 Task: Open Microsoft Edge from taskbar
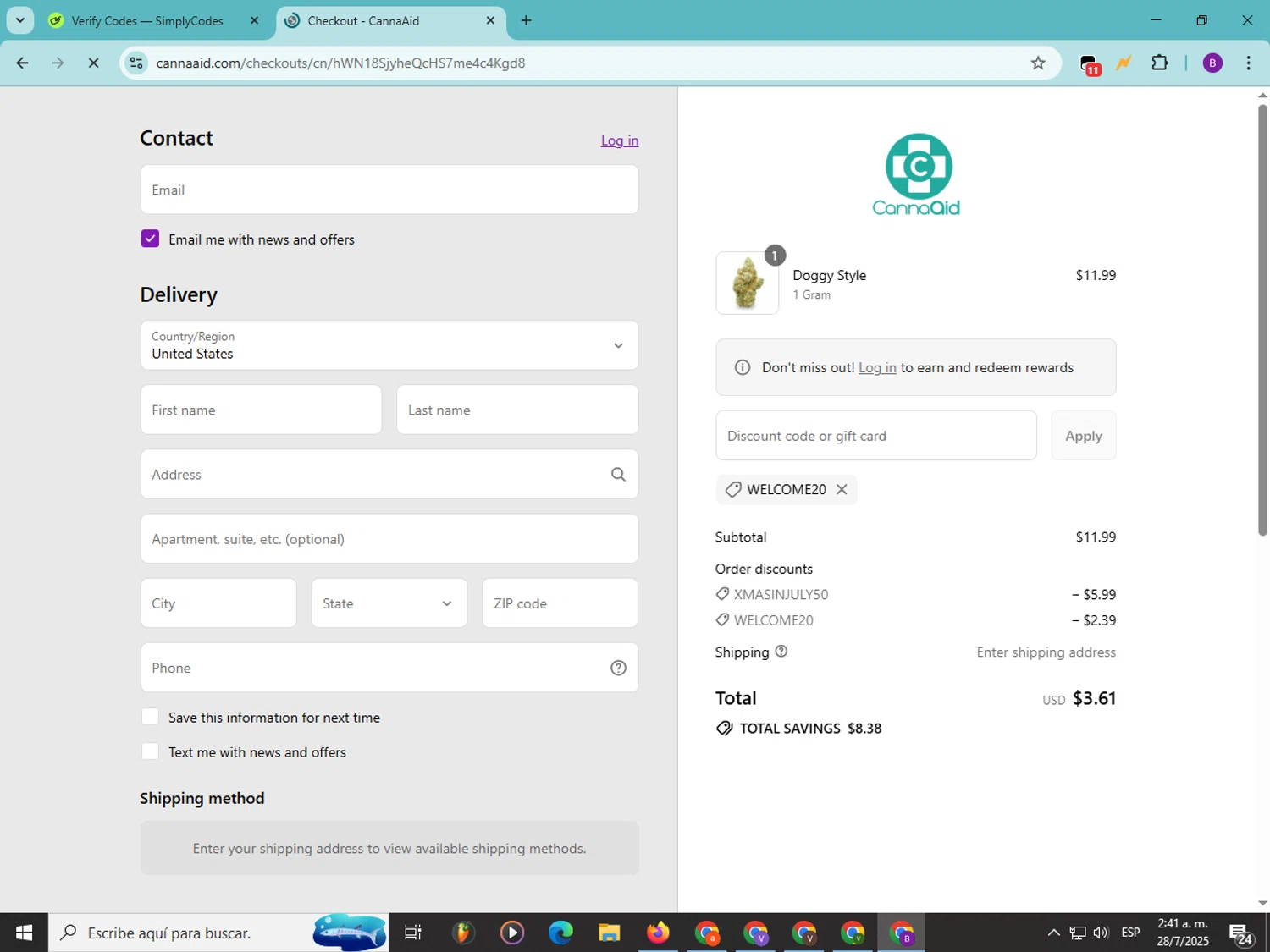560,933
